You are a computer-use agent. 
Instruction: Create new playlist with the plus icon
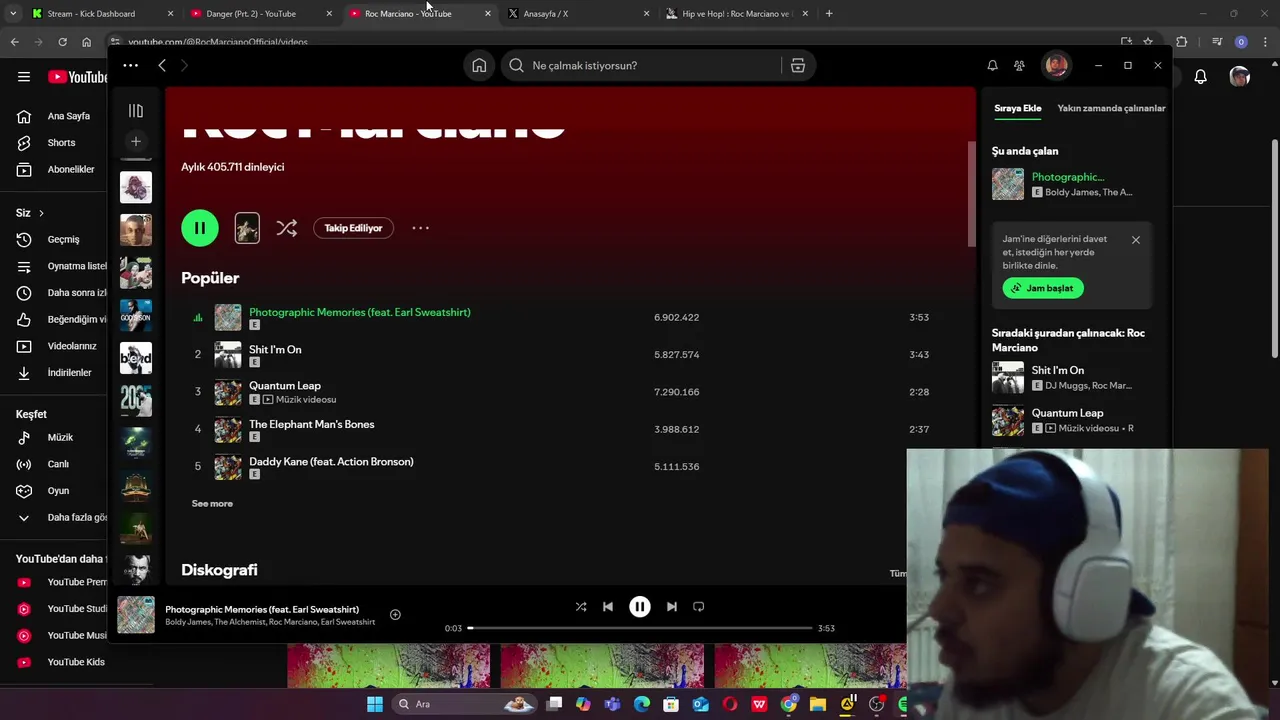[x=136, y=141]
